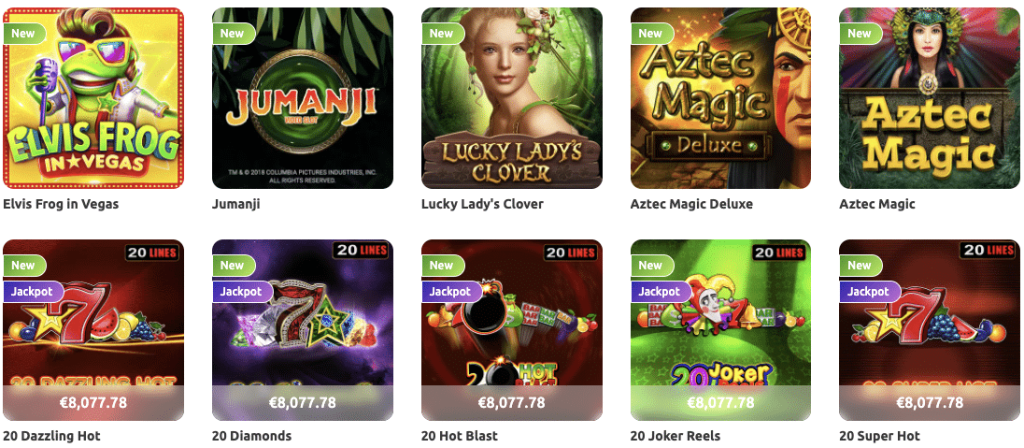Click the jackpot amount on 20 Dazzling Hot
Viewport: 1024px width, 448px height.
coord(93,402)
